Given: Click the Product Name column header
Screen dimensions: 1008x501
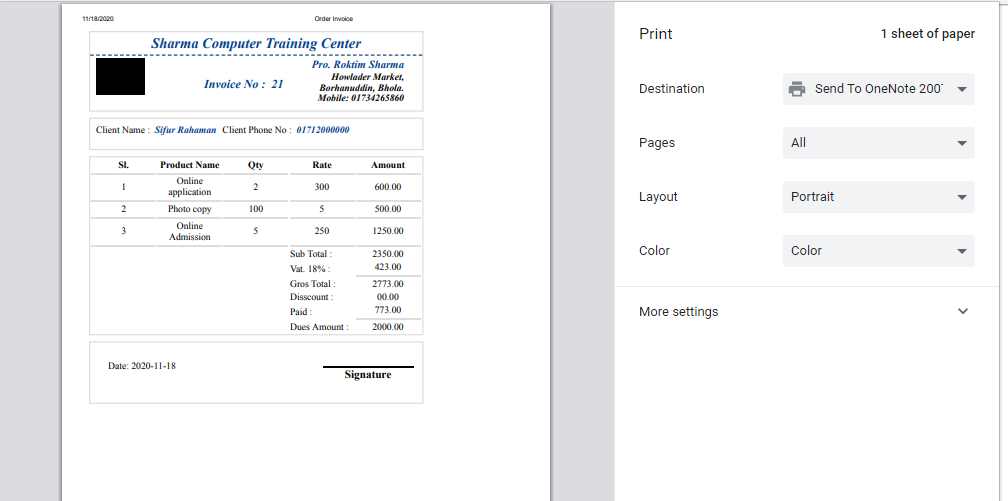Looking at the screenshot, I should [189, 165].
